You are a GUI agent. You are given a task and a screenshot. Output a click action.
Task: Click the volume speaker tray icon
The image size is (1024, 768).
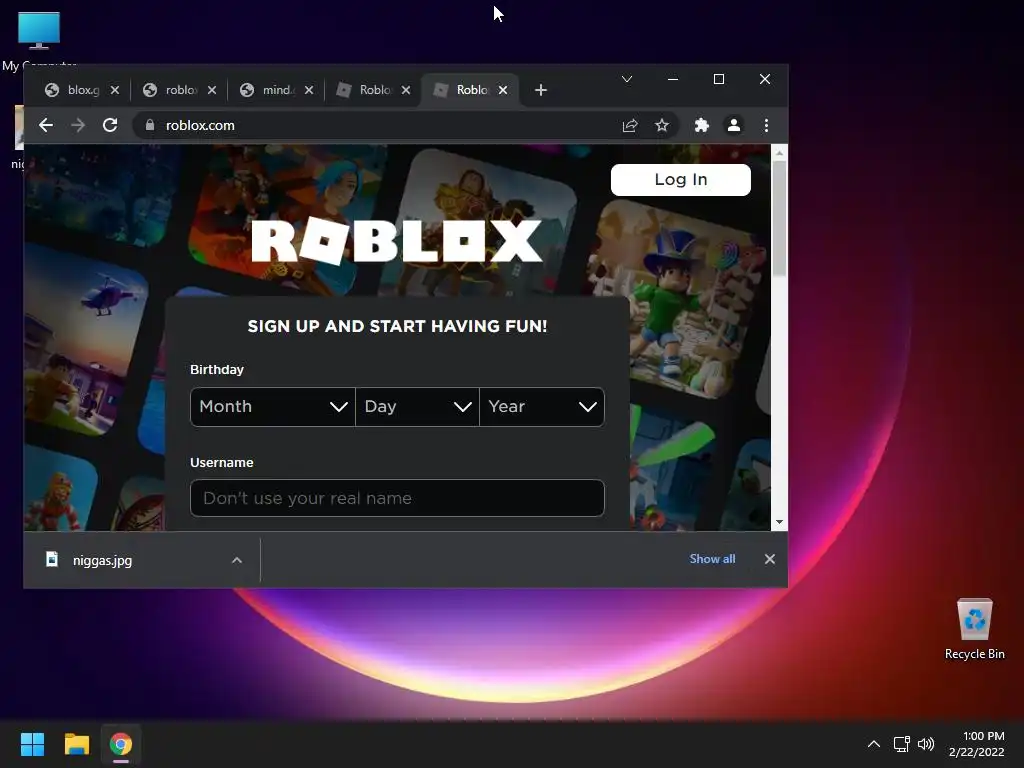926,744
